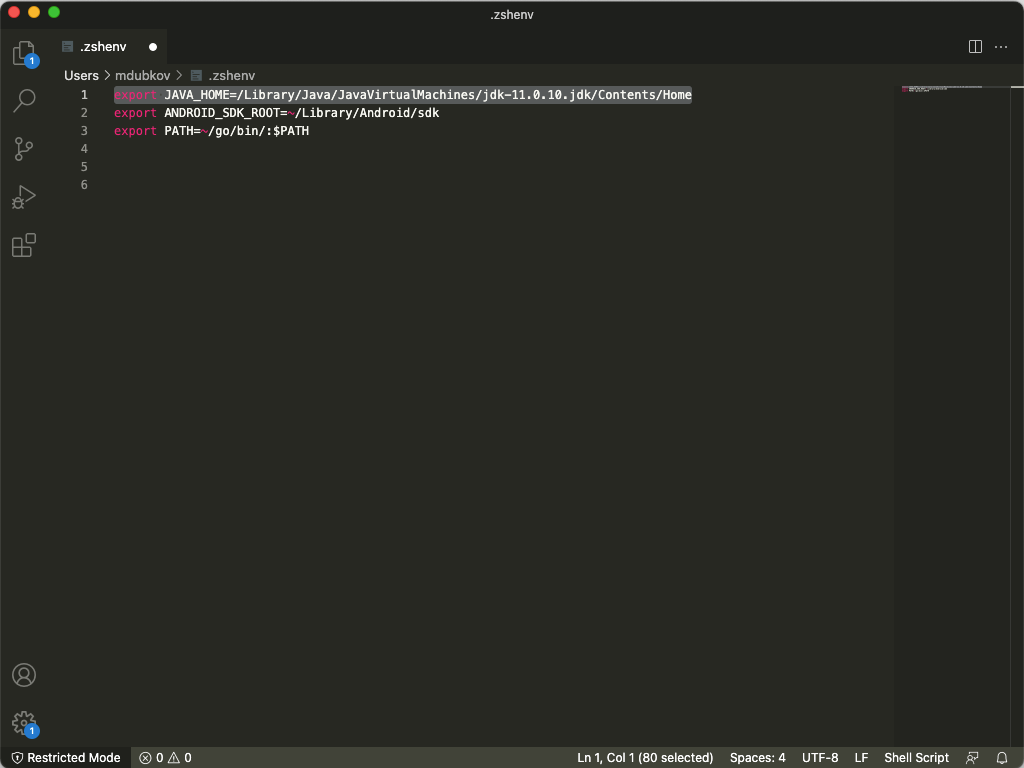Click the yellow minimize window button
The width and height of the screenshot is (1024, 768).
tap(34, 12)
